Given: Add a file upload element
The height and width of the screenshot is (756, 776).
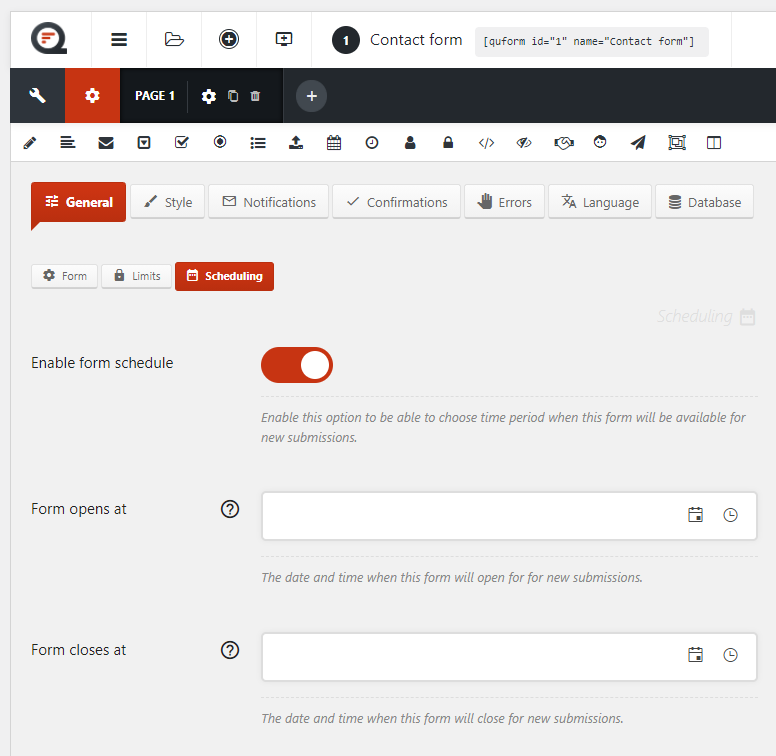Looking at the screenshot, I should (296, 143).
